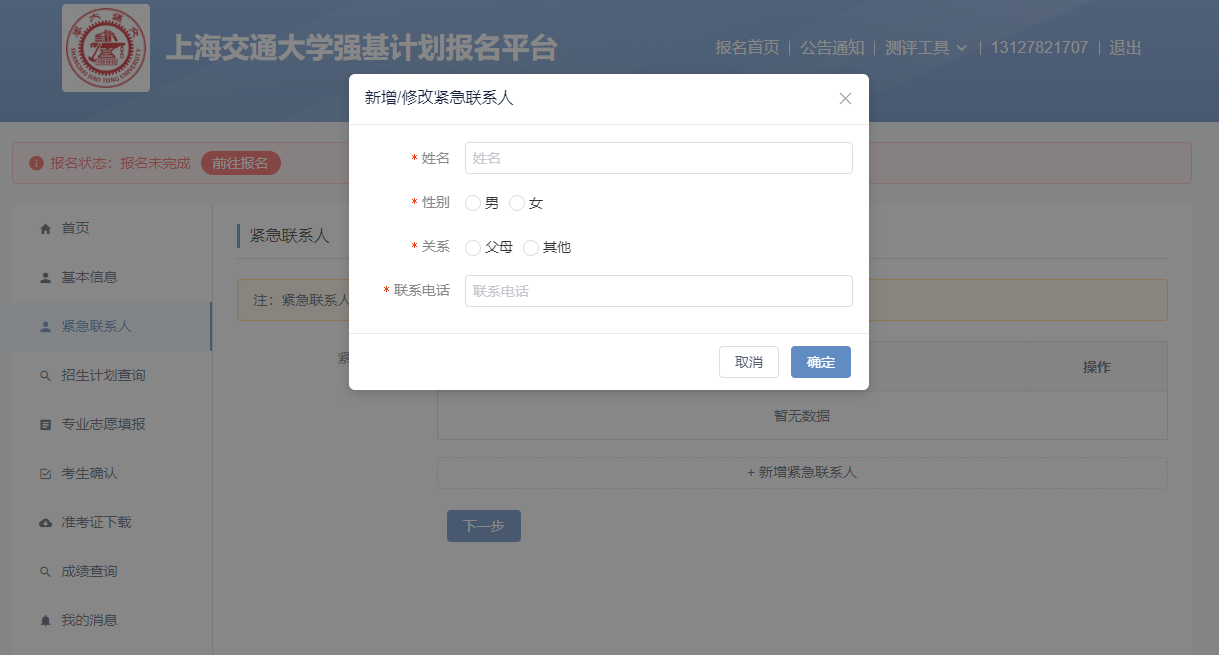The image size is (1219, 655).
Task: Click the checkbox icon beside 考生确认
Action: click(x=45, y=474)
